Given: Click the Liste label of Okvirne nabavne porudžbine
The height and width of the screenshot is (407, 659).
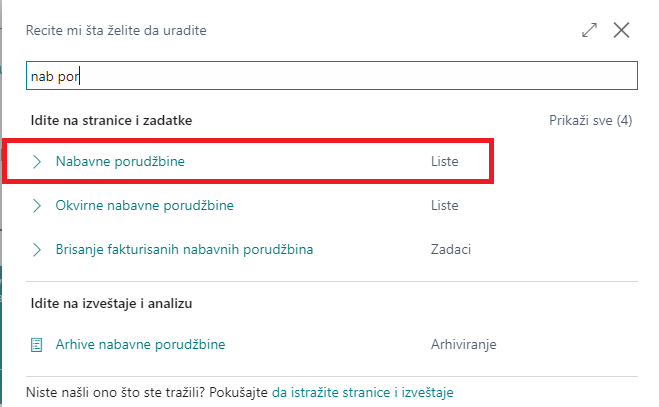Looking at the screenshot, I should point(444,206).
